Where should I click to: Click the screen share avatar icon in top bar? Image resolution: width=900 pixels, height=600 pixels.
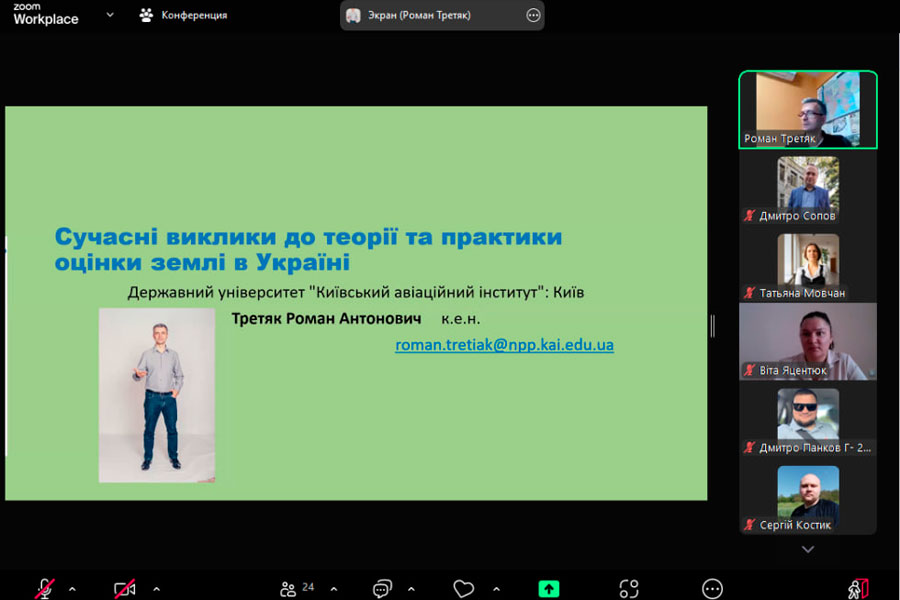[x=353, y=16]
